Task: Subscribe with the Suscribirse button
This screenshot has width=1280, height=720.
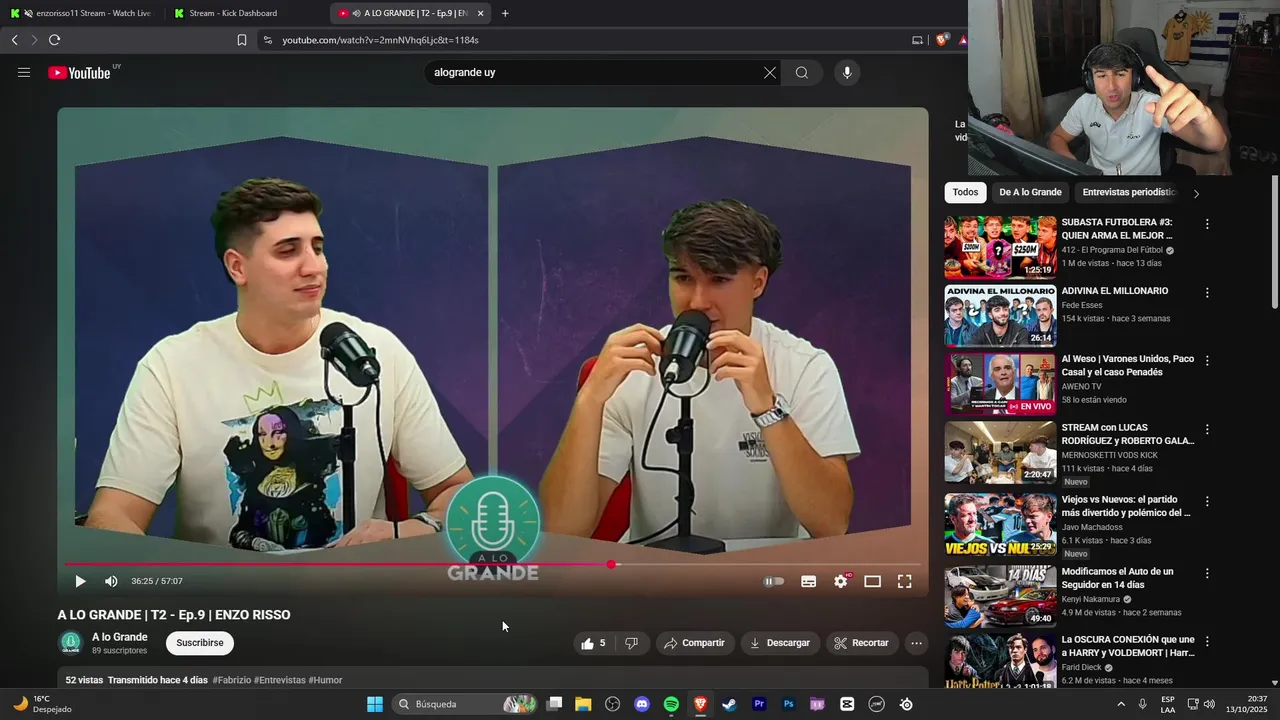Action: (200, 643)
